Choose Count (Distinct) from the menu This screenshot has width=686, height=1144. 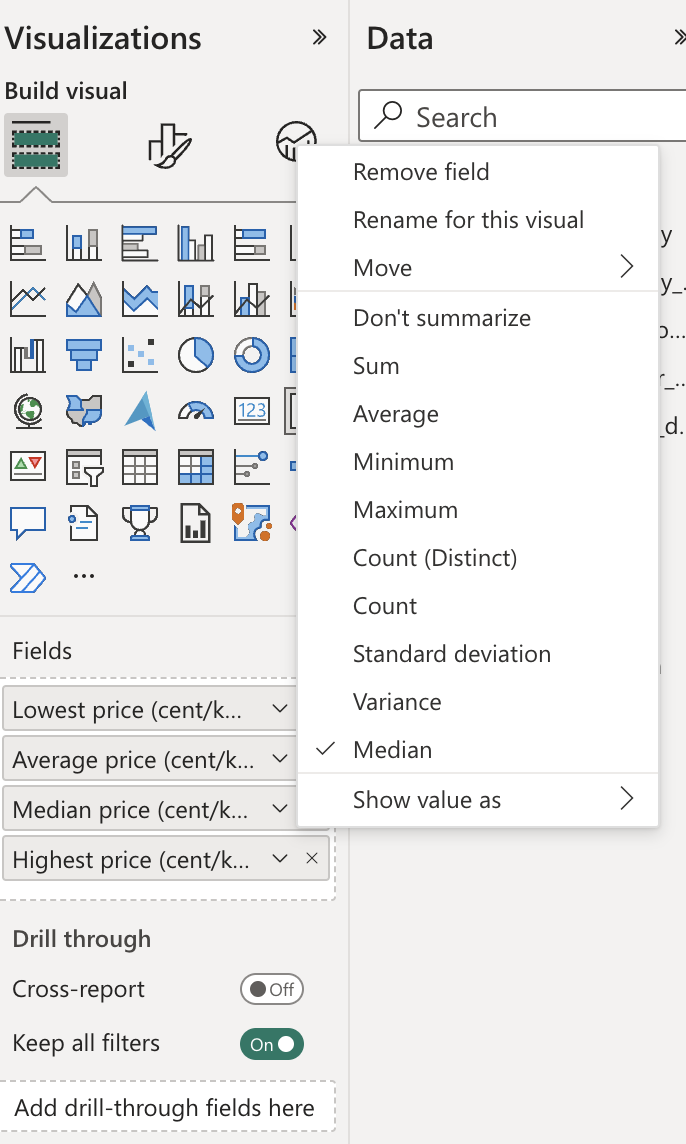pos(435,557)
